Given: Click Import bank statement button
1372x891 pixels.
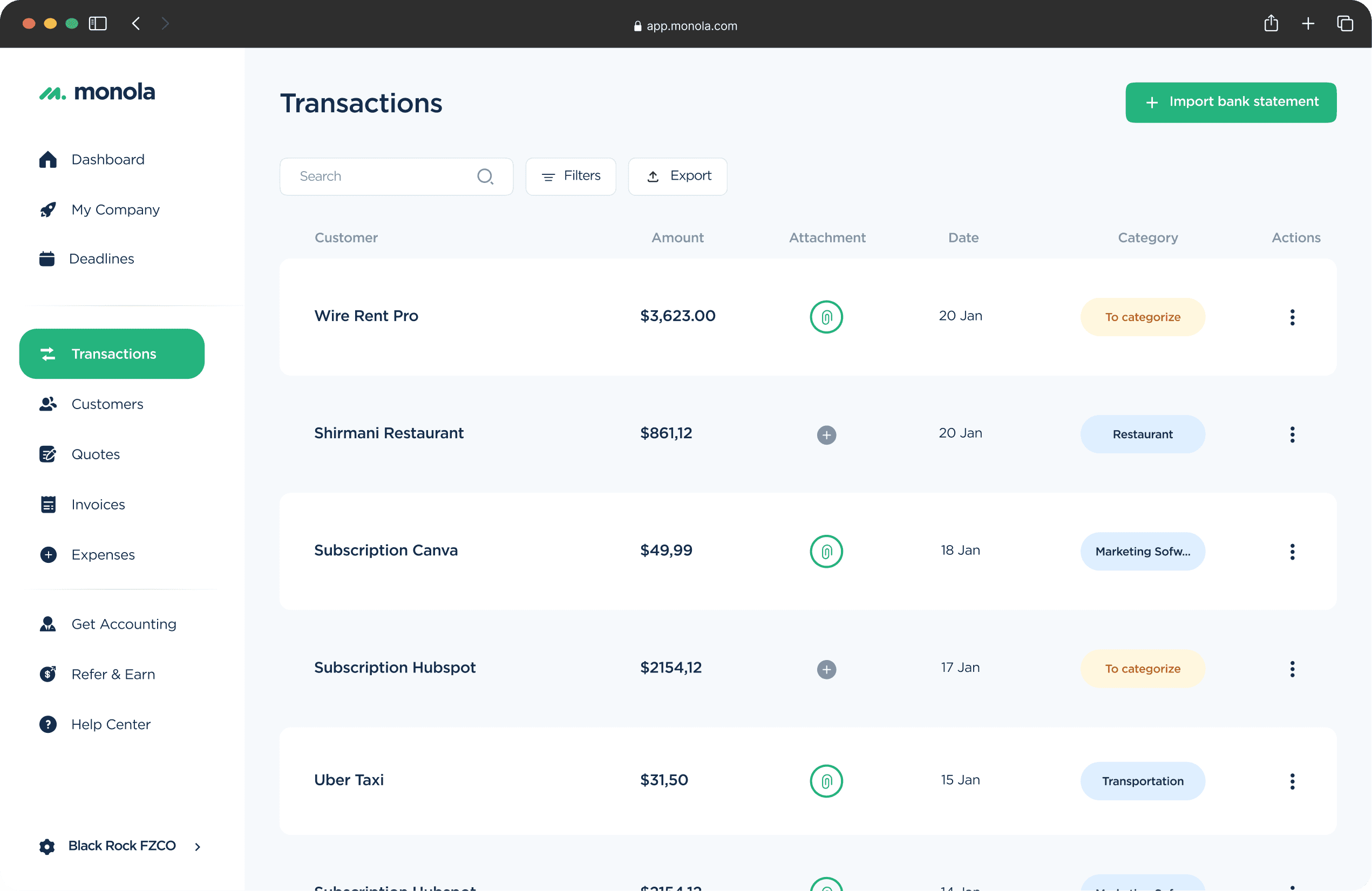Looking at the screenshot, I should tap(1230, 102).
